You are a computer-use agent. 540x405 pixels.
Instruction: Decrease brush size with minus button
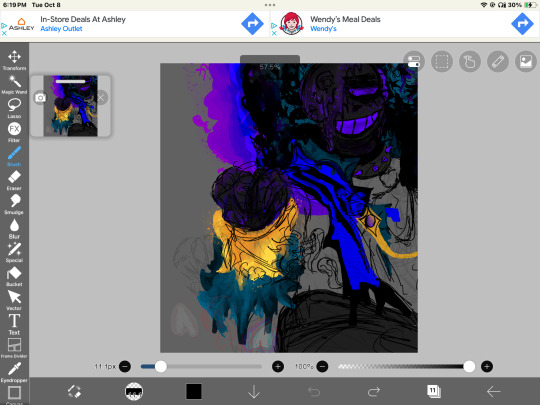(125, 366)
